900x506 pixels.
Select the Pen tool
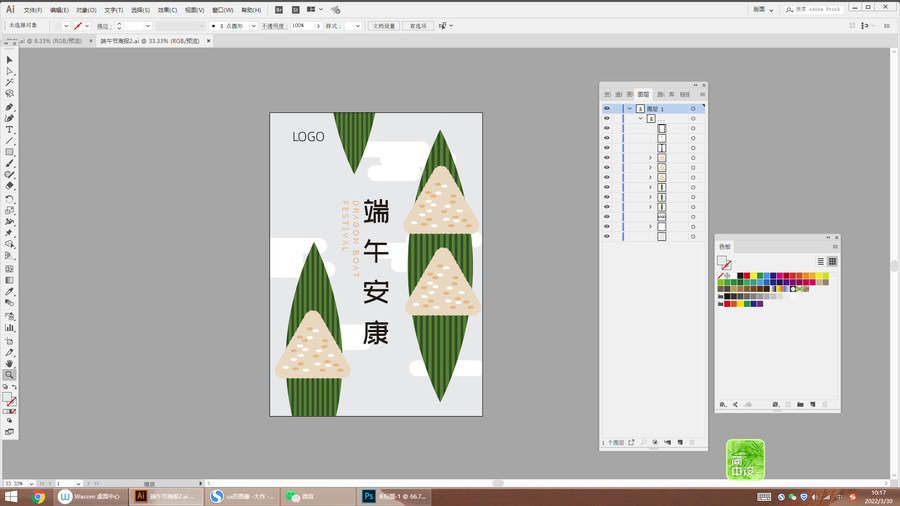click(x=9, y=107)
